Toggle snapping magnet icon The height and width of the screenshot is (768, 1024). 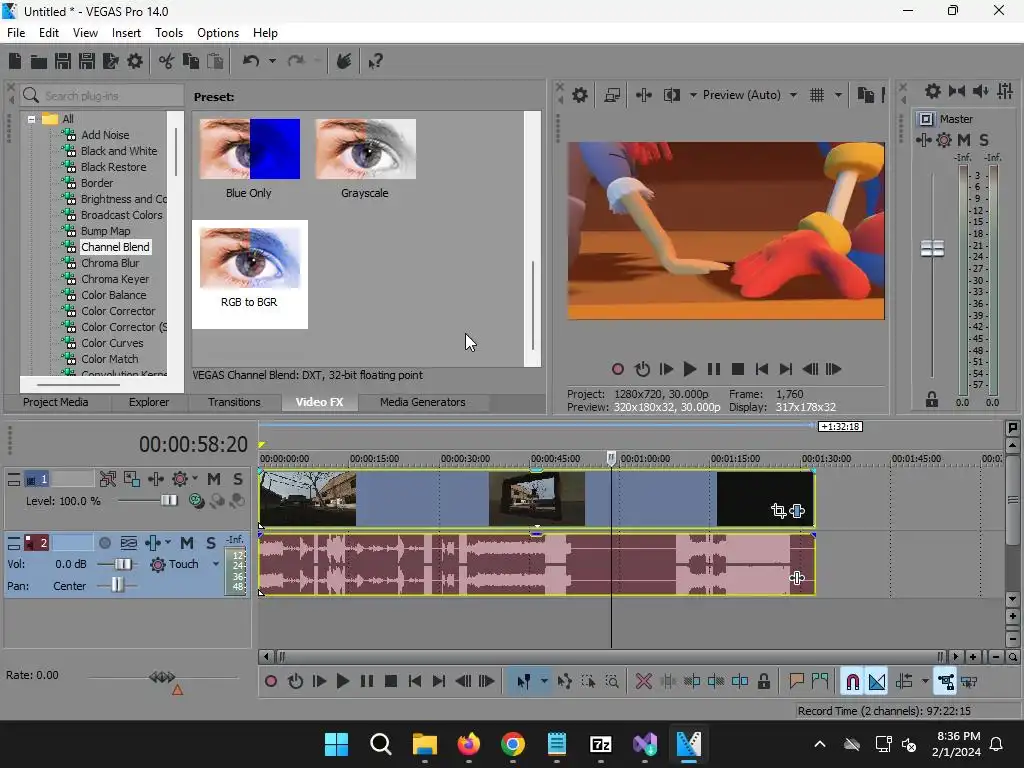coord(852,682)
